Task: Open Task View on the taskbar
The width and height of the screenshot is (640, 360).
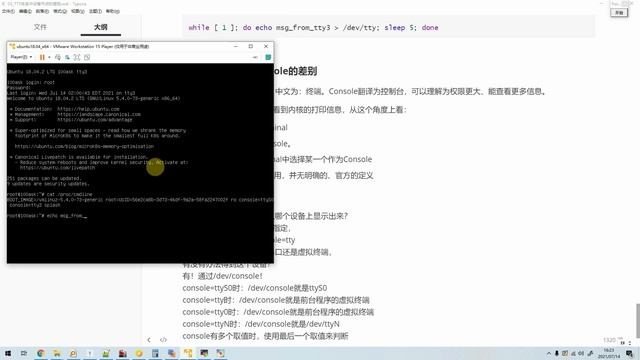Action: (x=24, y=353)
